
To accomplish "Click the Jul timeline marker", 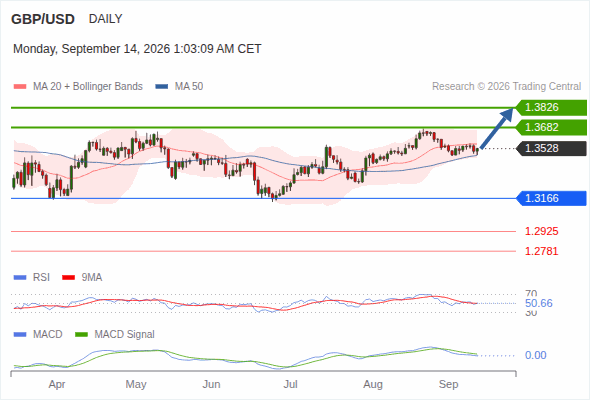I will pyautogui.click(x=290, y=384).
